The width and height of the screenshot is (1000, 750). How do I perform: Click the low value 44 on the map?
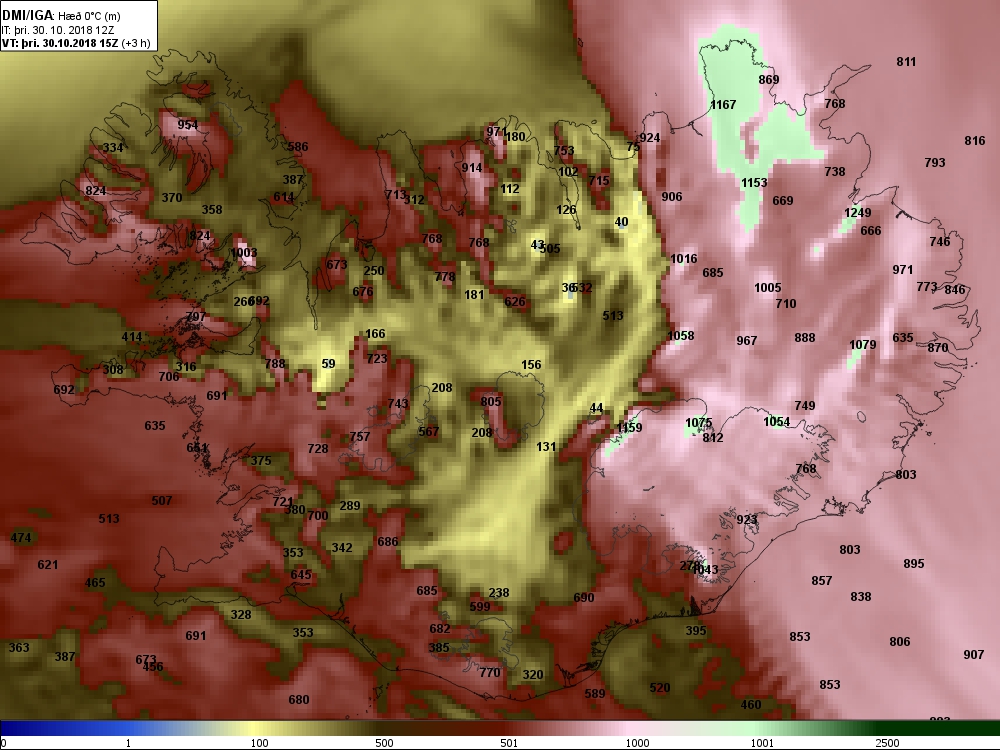click(x=596, y=409)
